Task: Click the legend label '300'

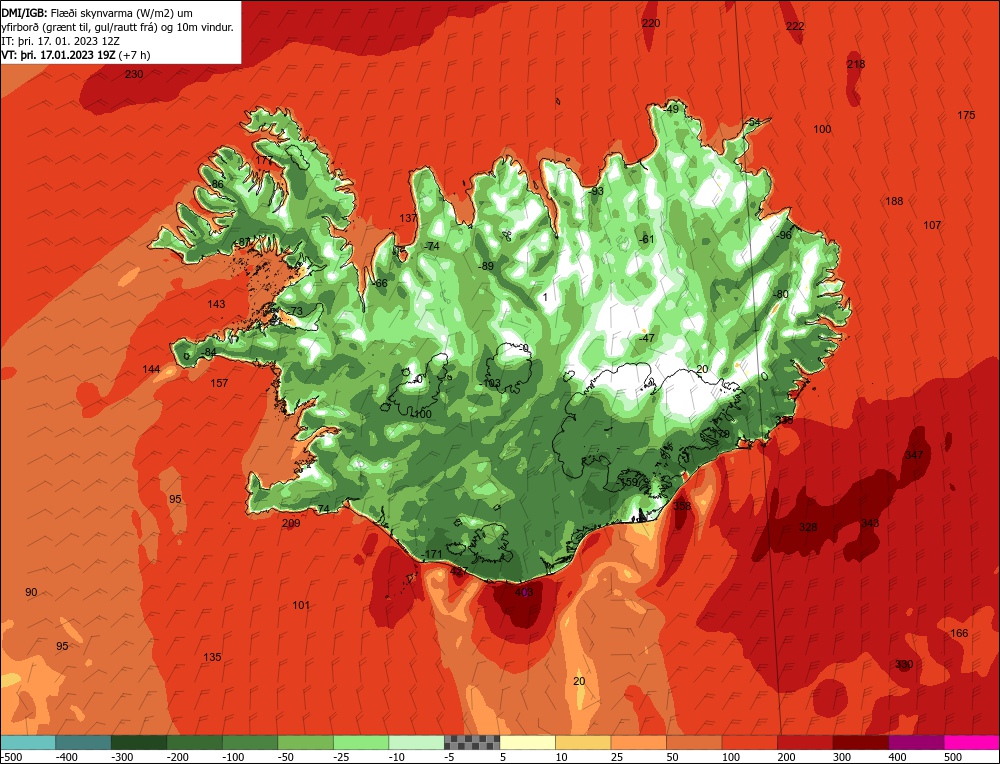Action: (842, 757)
